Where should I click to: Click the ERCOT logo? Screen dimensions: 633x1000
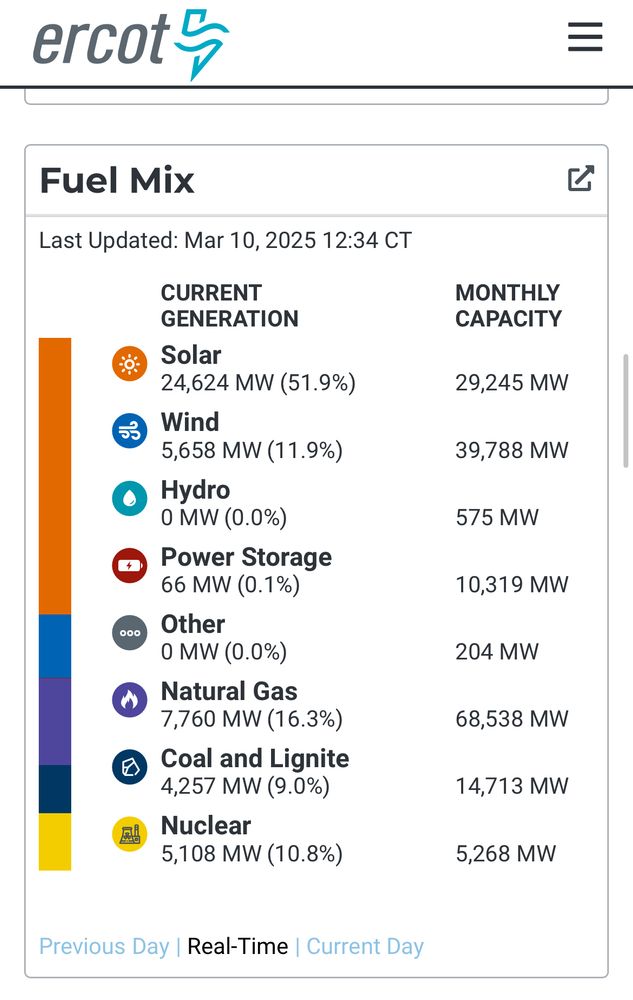point(131,43)
